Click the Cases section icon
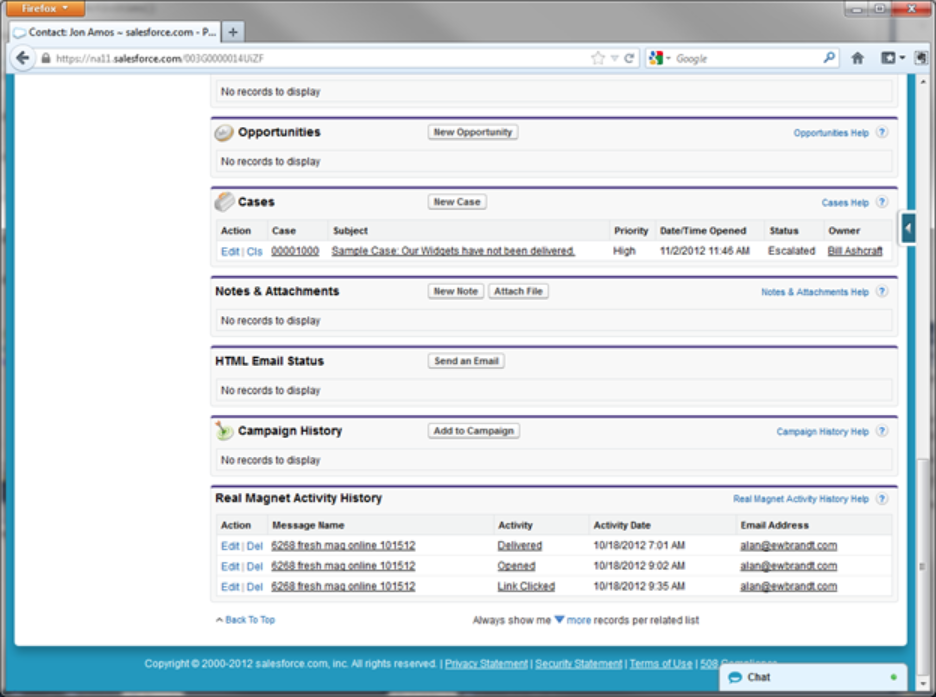The height and width of the screenshot is (697, 936). pos(224,202)
